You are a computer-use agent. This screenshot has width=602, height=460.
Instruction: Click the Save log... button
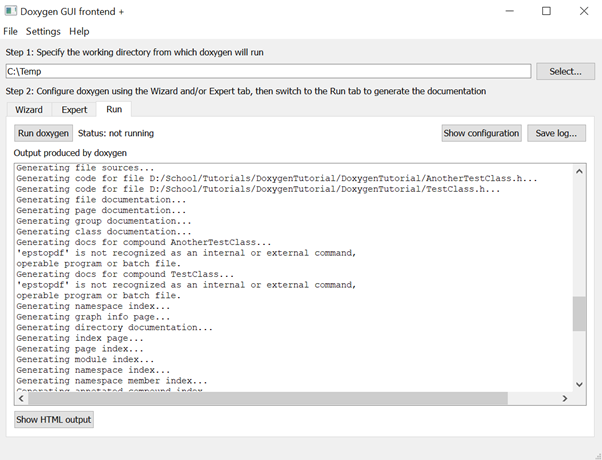click(x=556, y=133)
